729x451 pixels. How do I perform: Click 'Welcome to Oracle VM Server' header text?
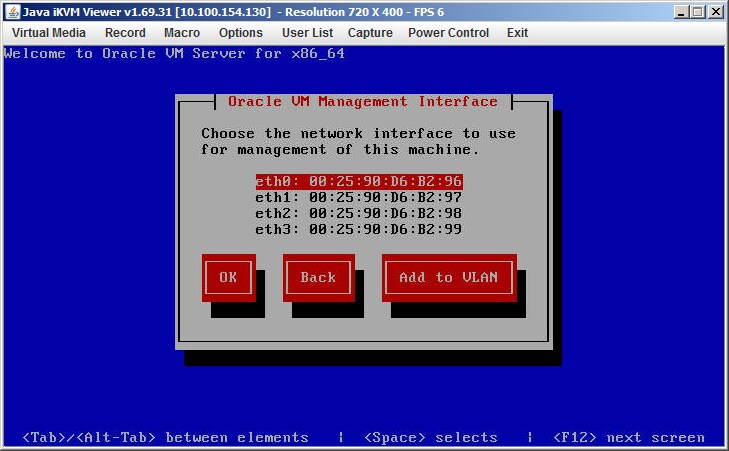click(174, 53)
